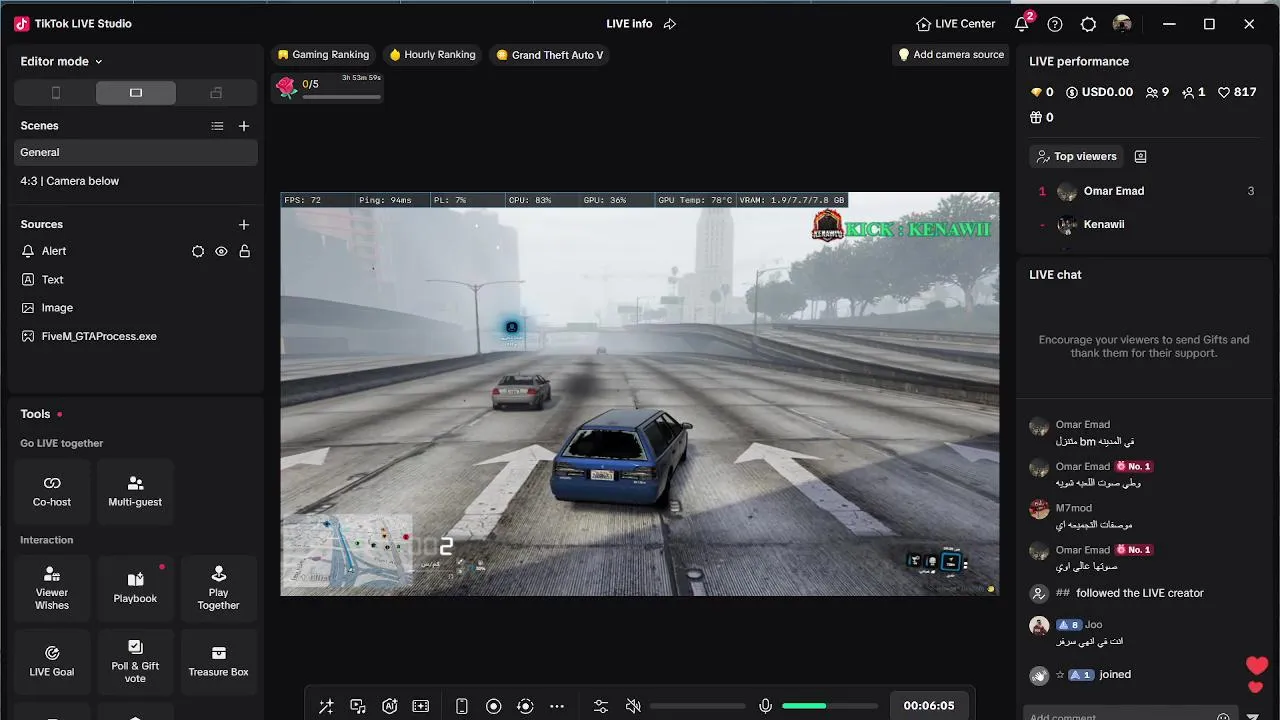Toggle the muted desktop speaker icon
This screenshot has width=1280, height=720.
[x=633, y=706]
